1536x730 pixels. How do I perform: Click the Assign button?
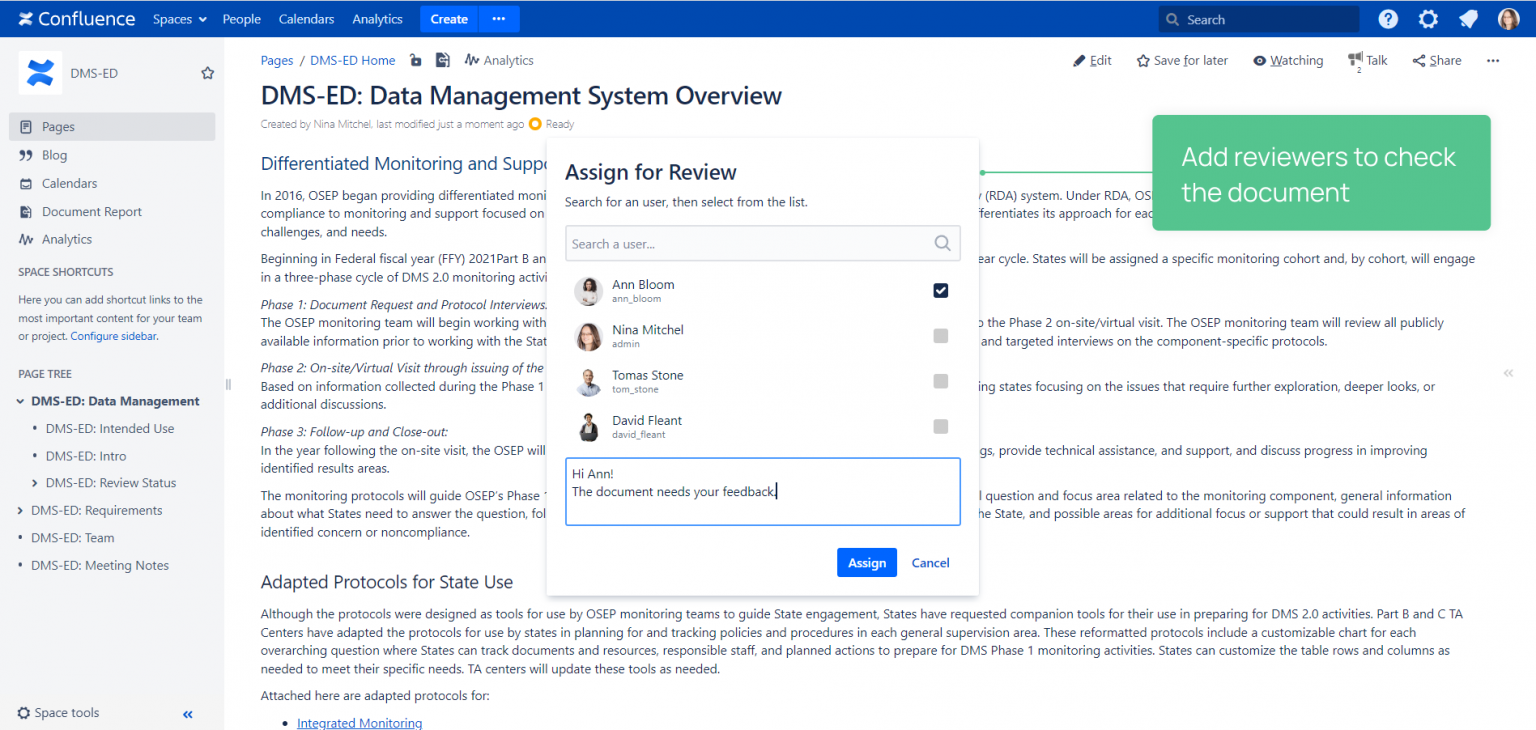866,562
